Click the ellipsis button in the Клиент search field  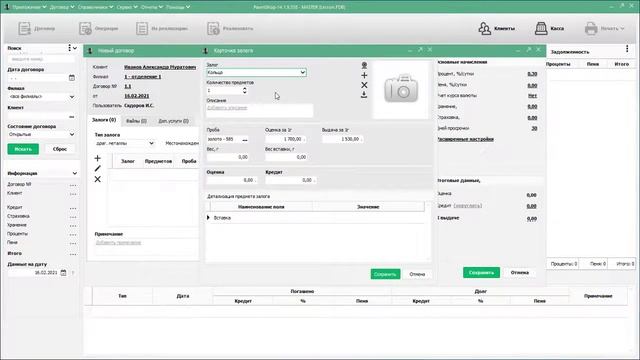click(72, 117)
